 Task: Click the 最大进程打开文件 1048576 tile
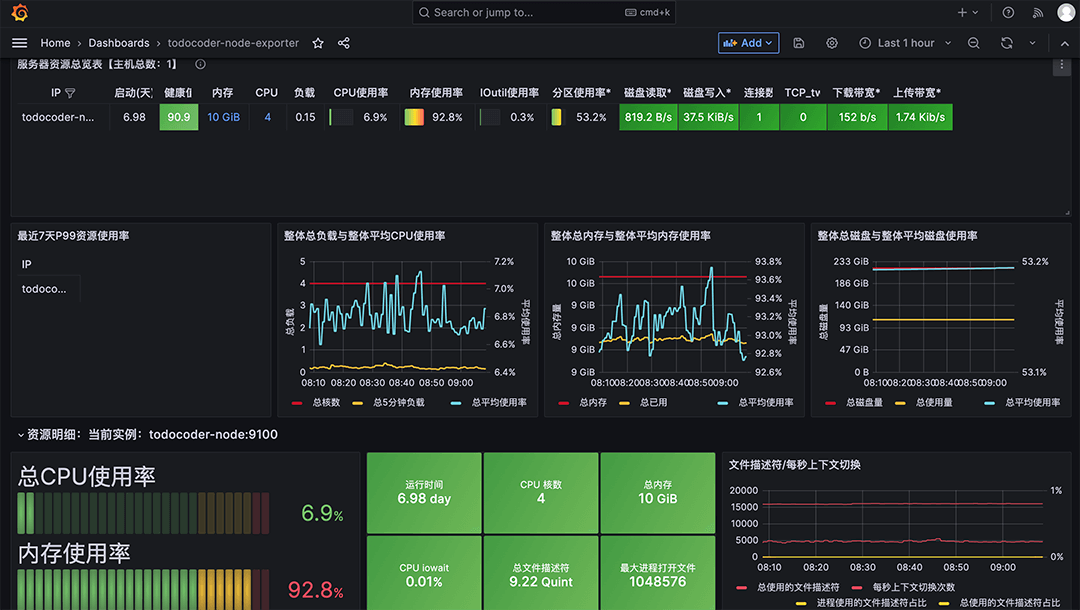[658, 573]
